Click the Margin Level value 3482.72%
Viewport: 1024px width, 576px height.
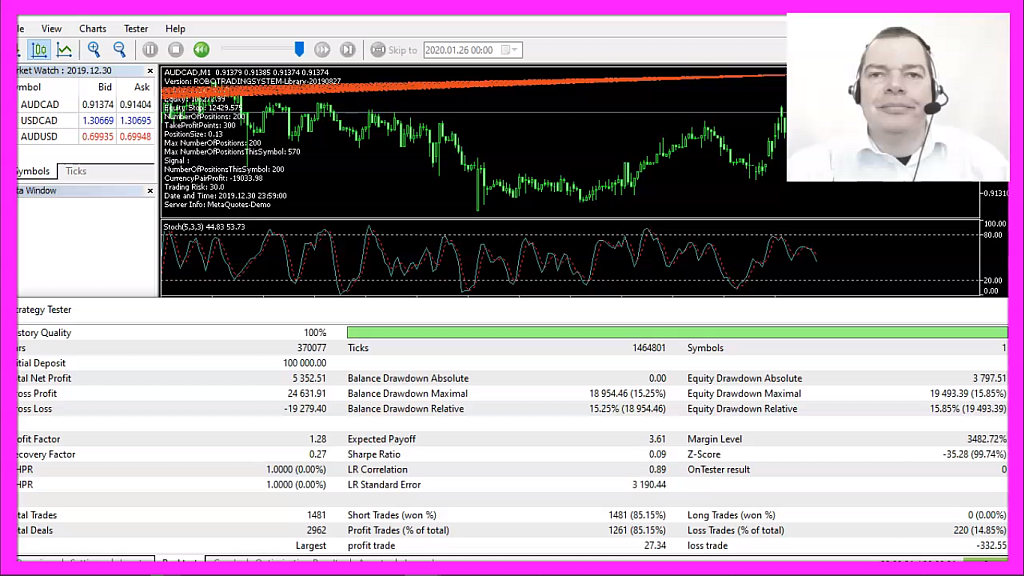tap(987, 439)
